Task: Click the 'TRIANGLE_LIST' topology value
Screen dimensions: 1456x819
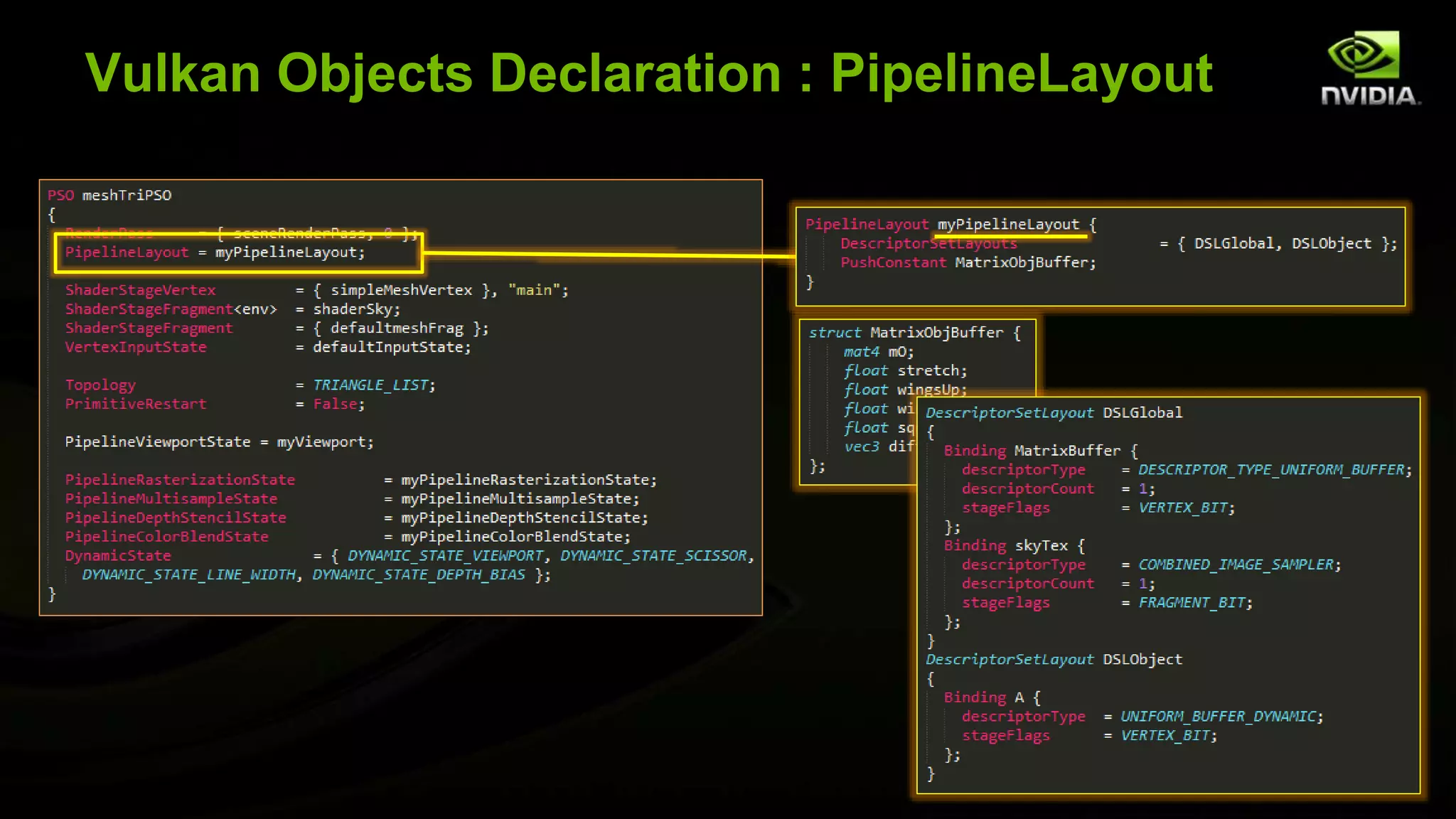Action: point(370,385)
